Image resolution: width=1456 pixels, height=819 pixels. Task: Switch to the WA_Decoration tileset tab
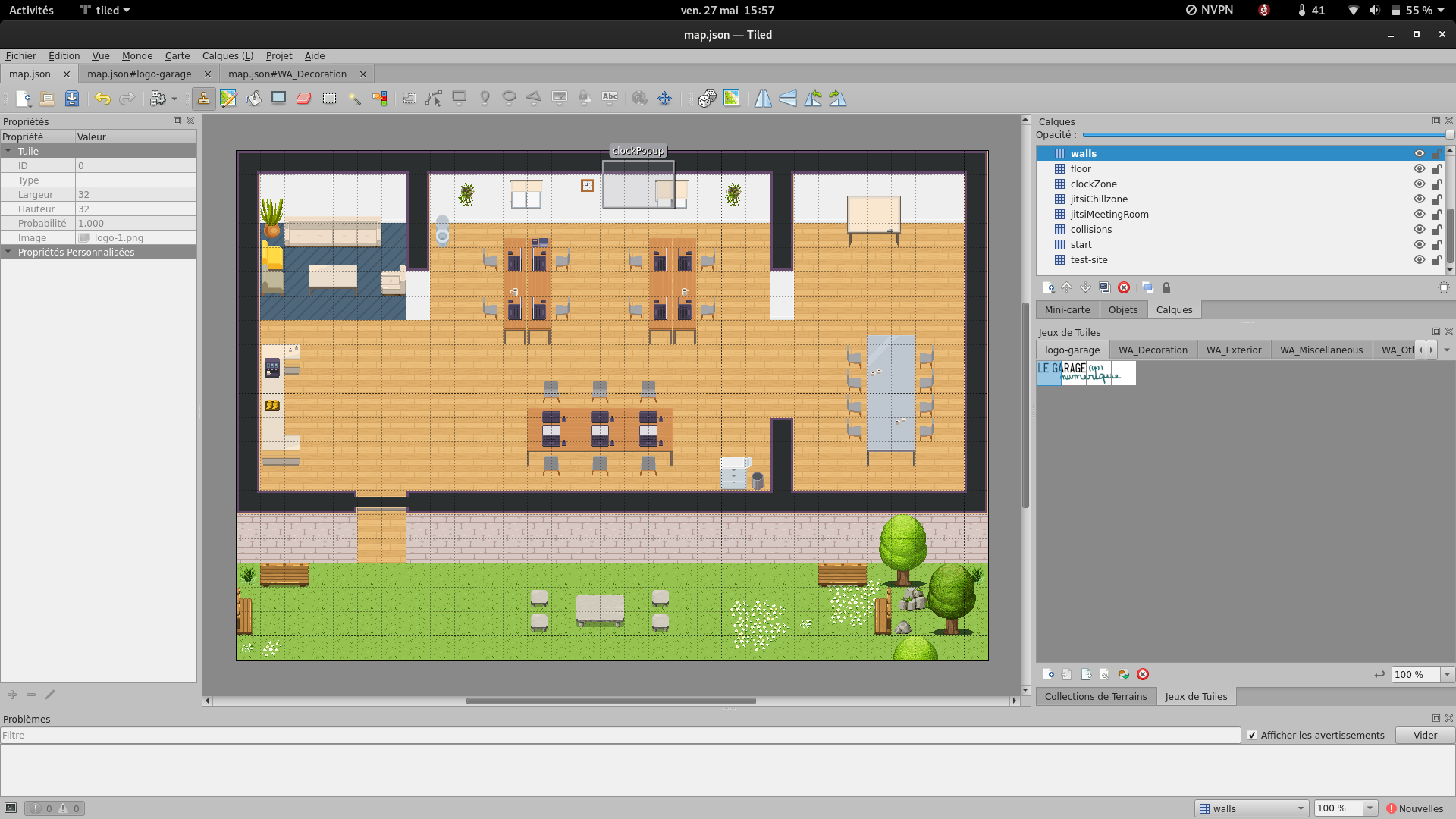point(1153,350)
